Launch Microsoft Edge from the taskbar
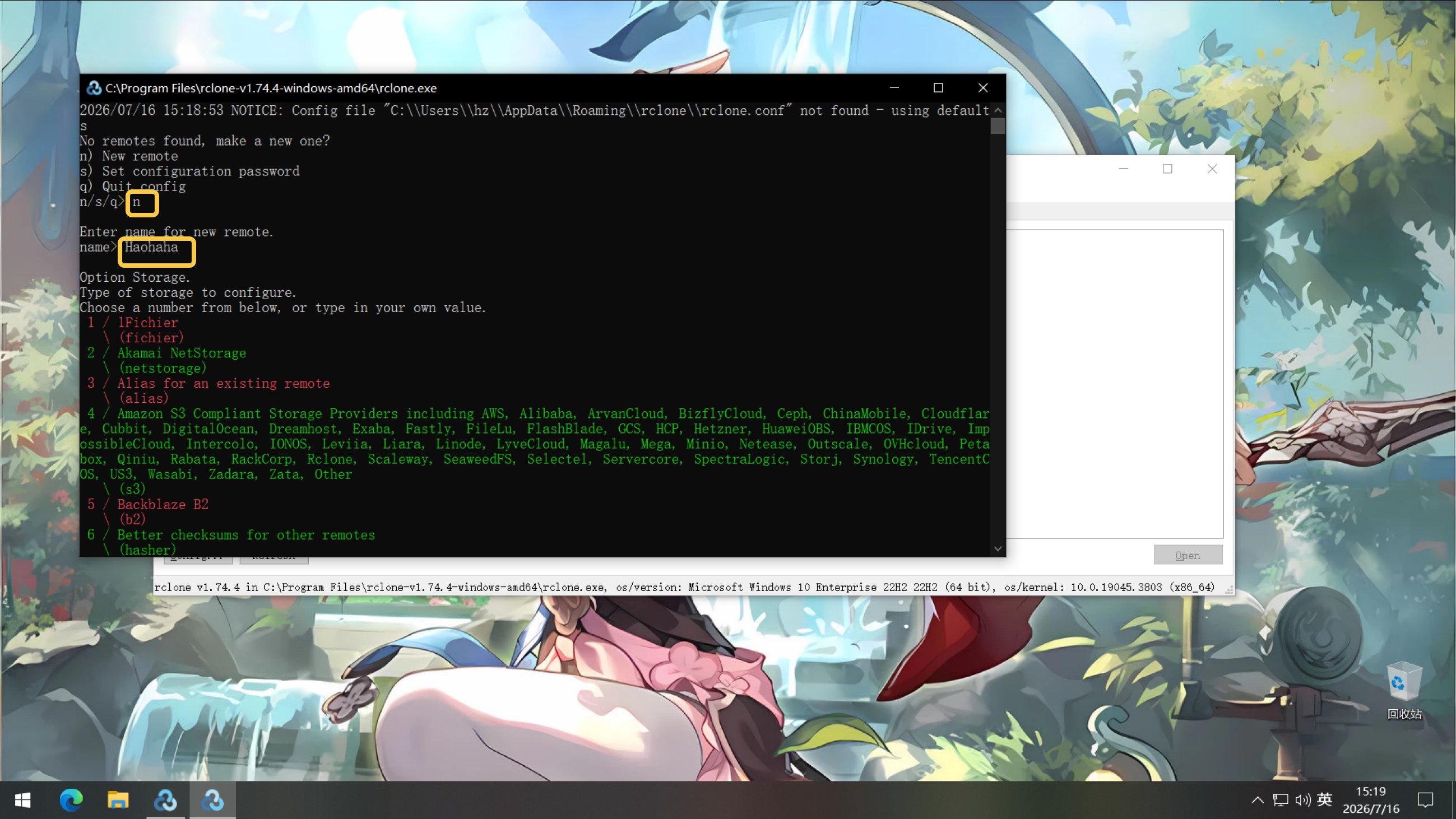 coord(71,800)
